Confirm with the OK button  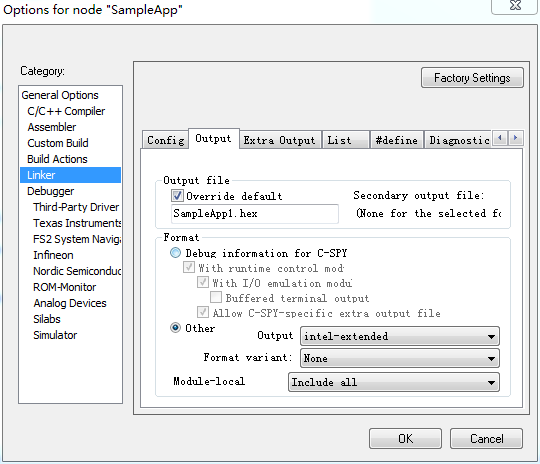(x=405, y=439)
